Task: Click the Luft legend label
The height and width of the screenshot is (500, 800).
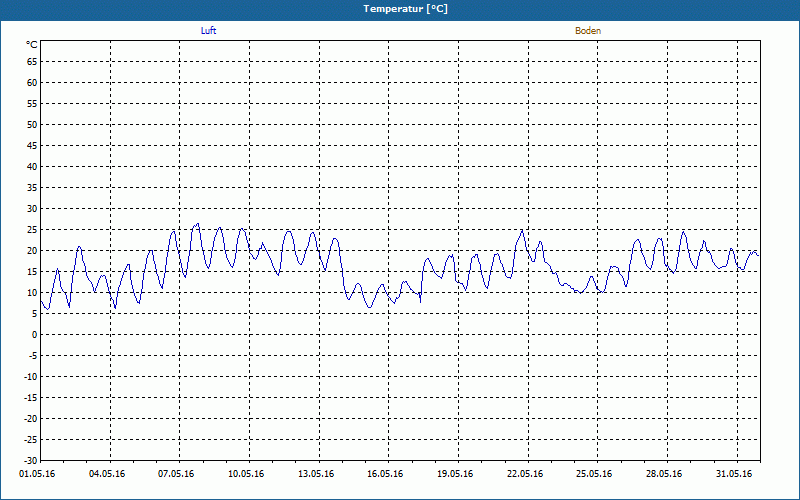Action: [209, 31]
